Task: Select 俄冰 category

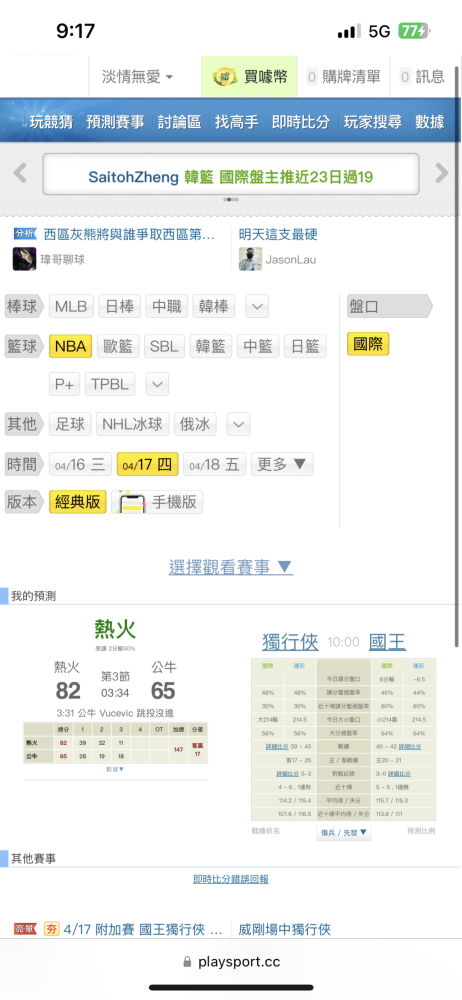Action: point(195,424)
